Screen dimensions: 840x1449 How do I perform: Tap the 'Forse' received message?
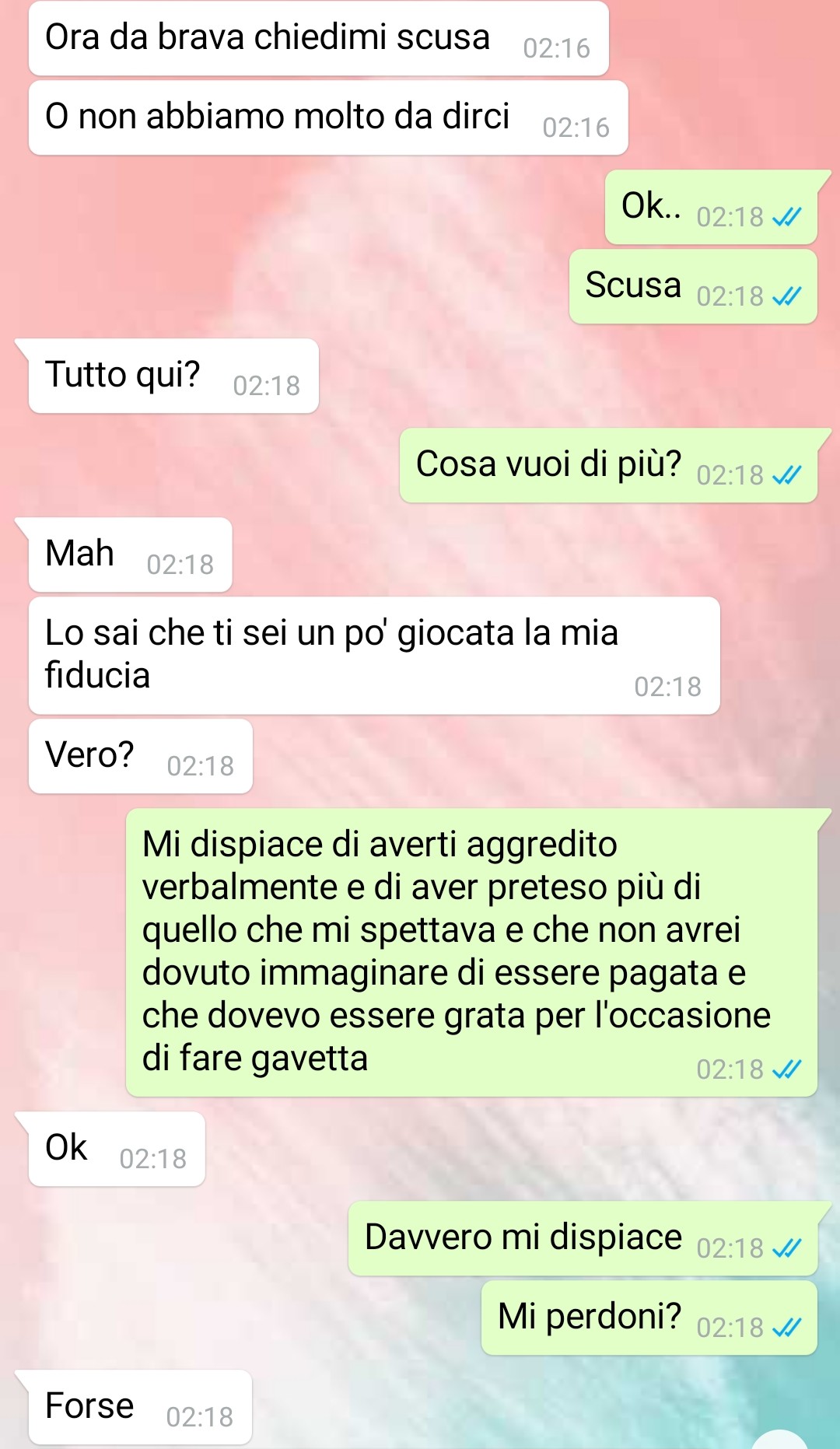140,1407
